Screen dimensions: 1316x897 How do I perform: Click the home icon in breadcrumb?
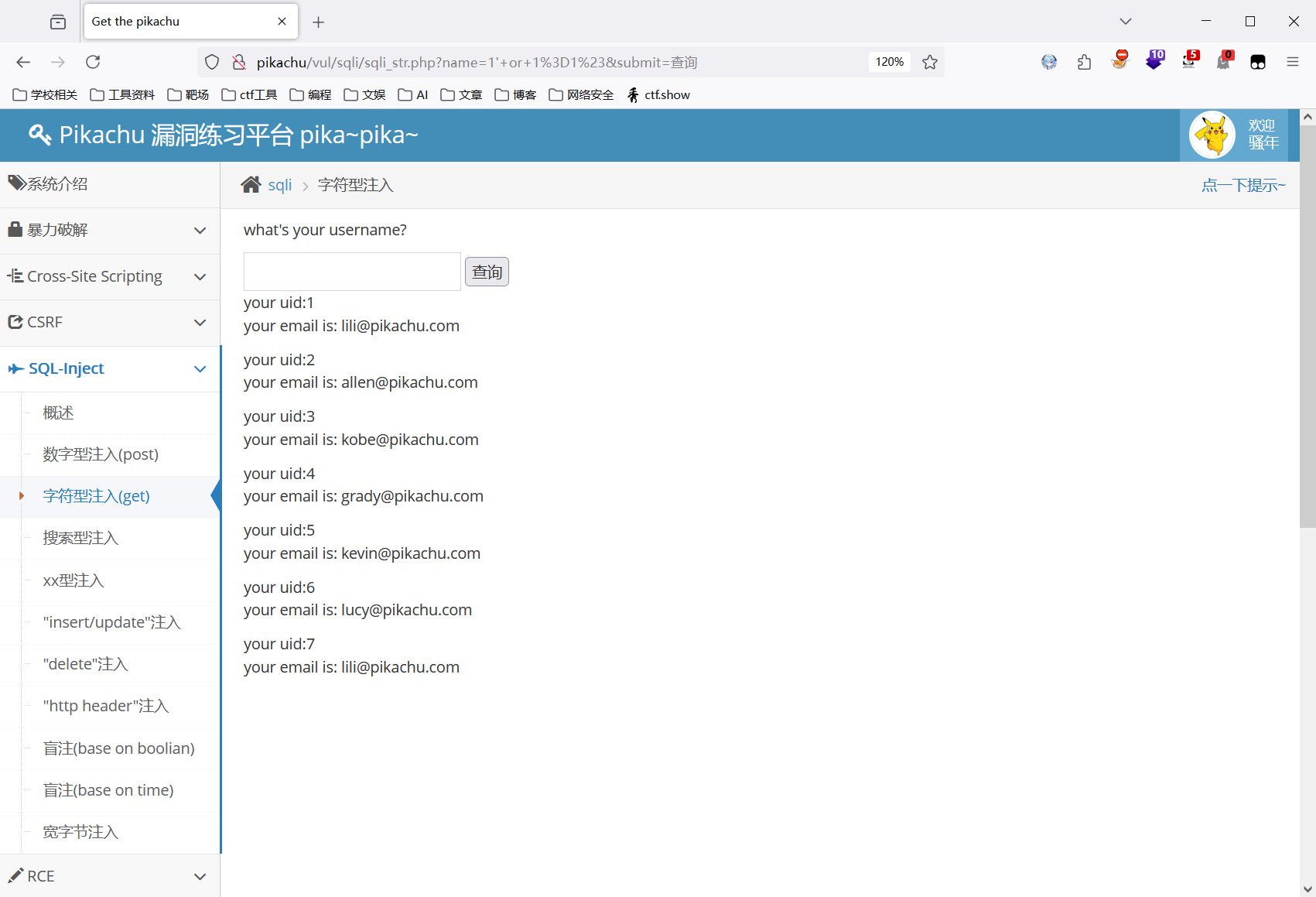[x=251, y=185]
